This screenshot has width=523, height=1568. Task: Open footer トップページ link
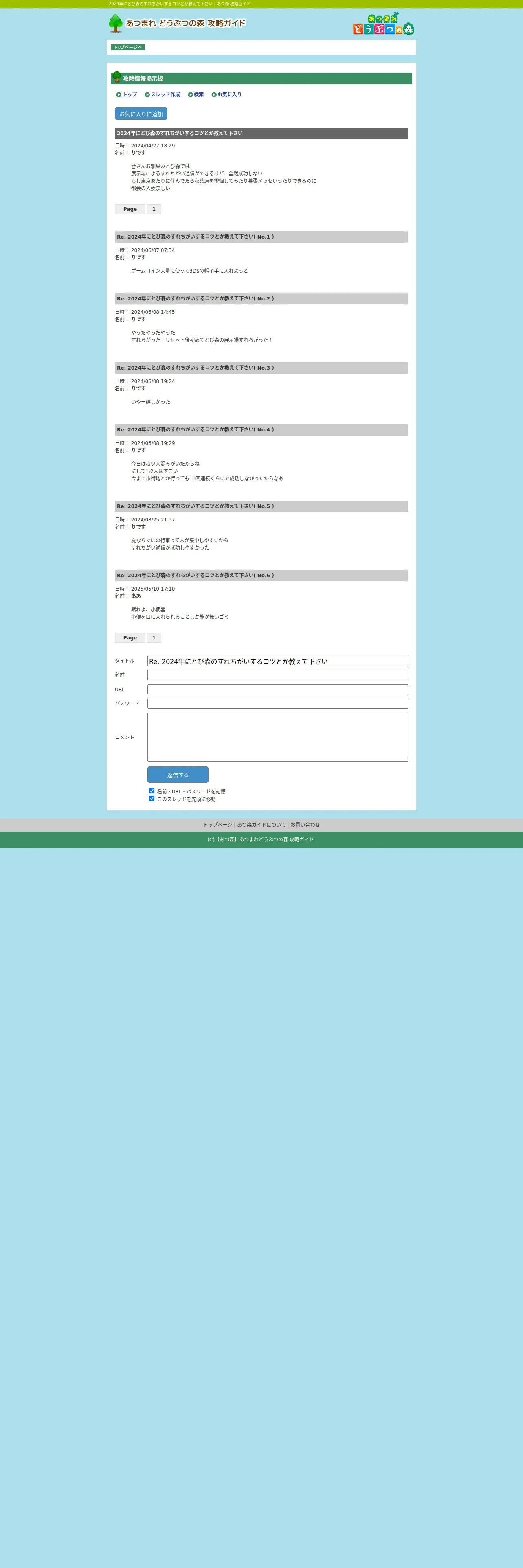(x=218, y=826)
